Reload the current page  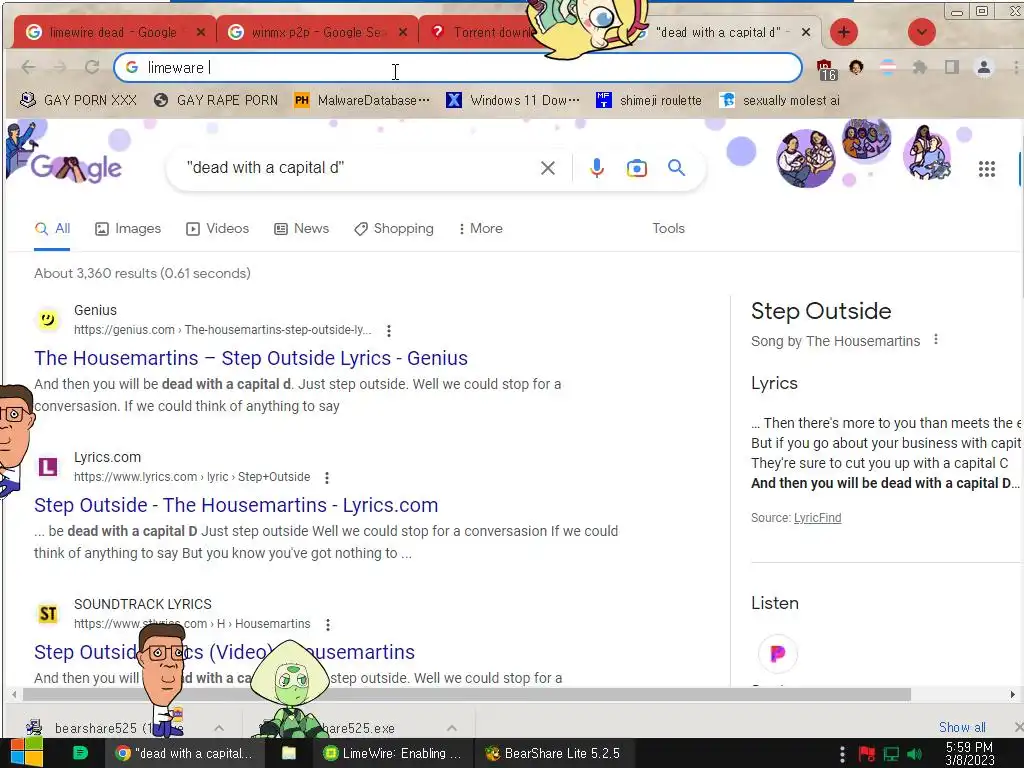(x=92, y=67)
